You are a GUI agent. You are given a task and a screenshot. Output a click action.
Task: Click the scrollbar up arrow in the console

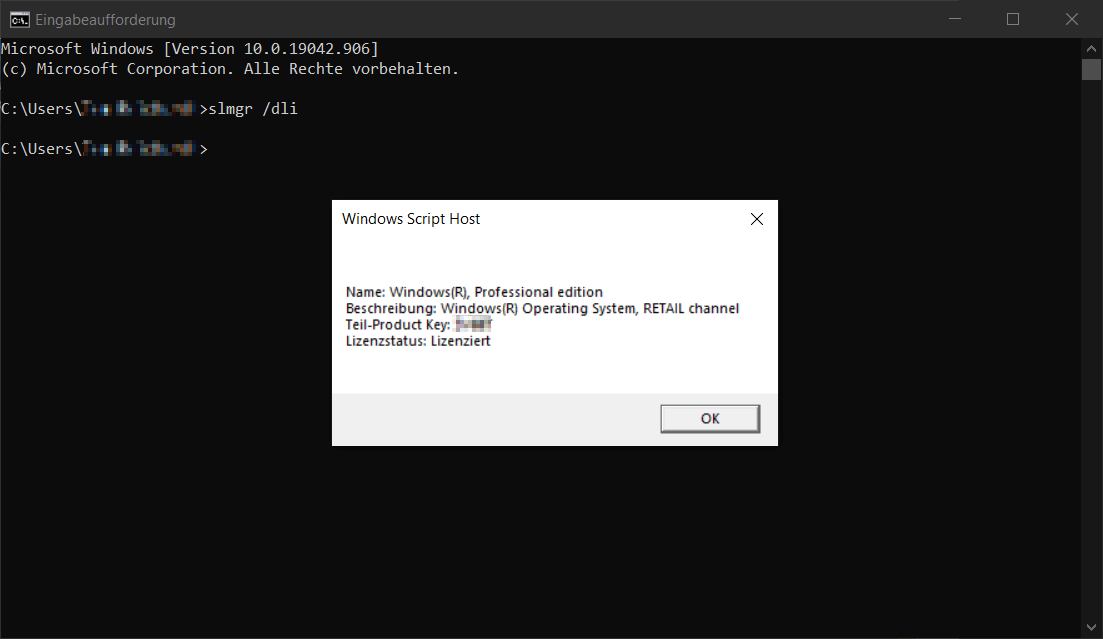pyautogui.click(x=1091, y=49)
